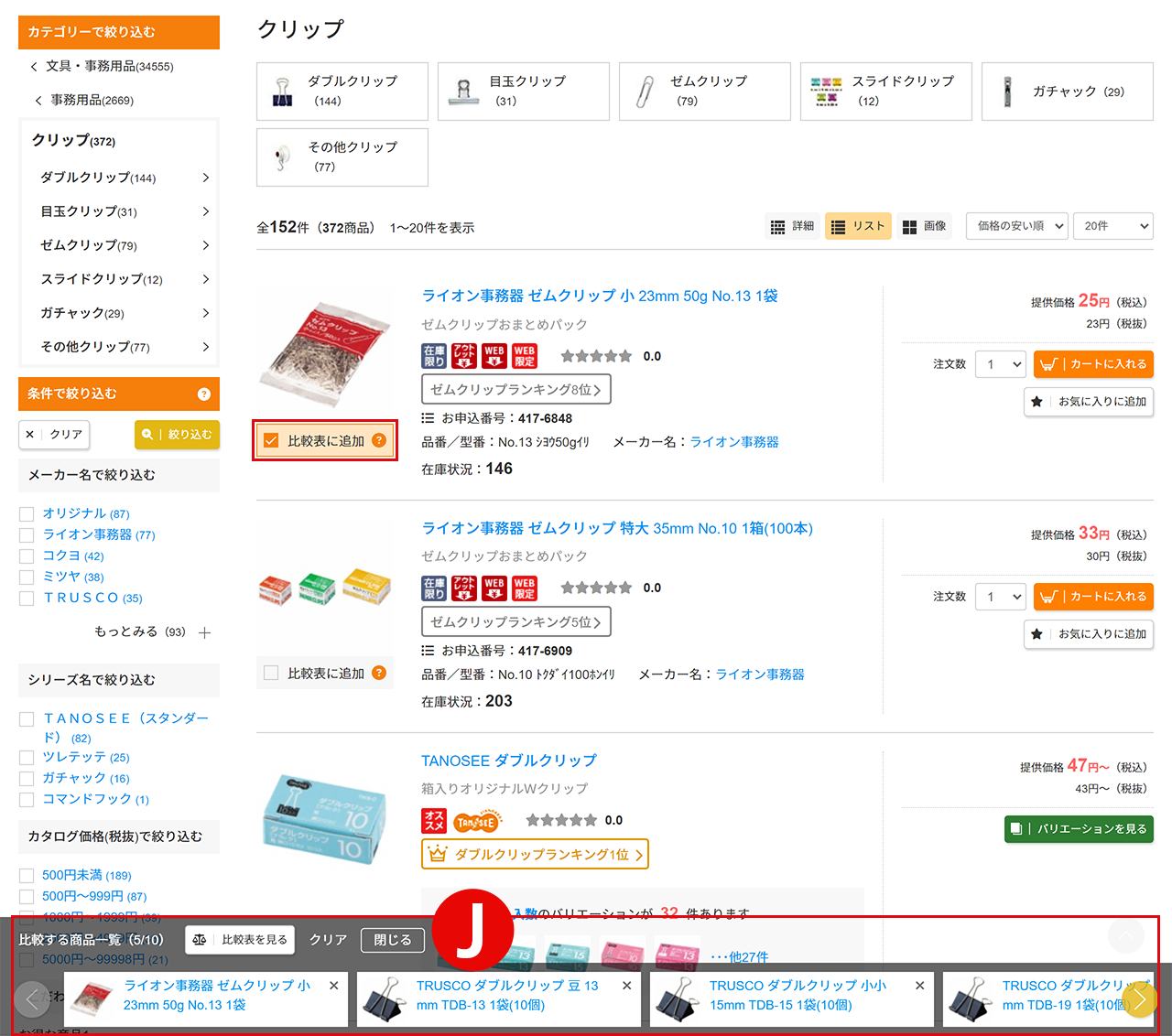Check the TRUSCO maker filter
Viewport: 1172px width, 1036px height.
click(27, 599)
